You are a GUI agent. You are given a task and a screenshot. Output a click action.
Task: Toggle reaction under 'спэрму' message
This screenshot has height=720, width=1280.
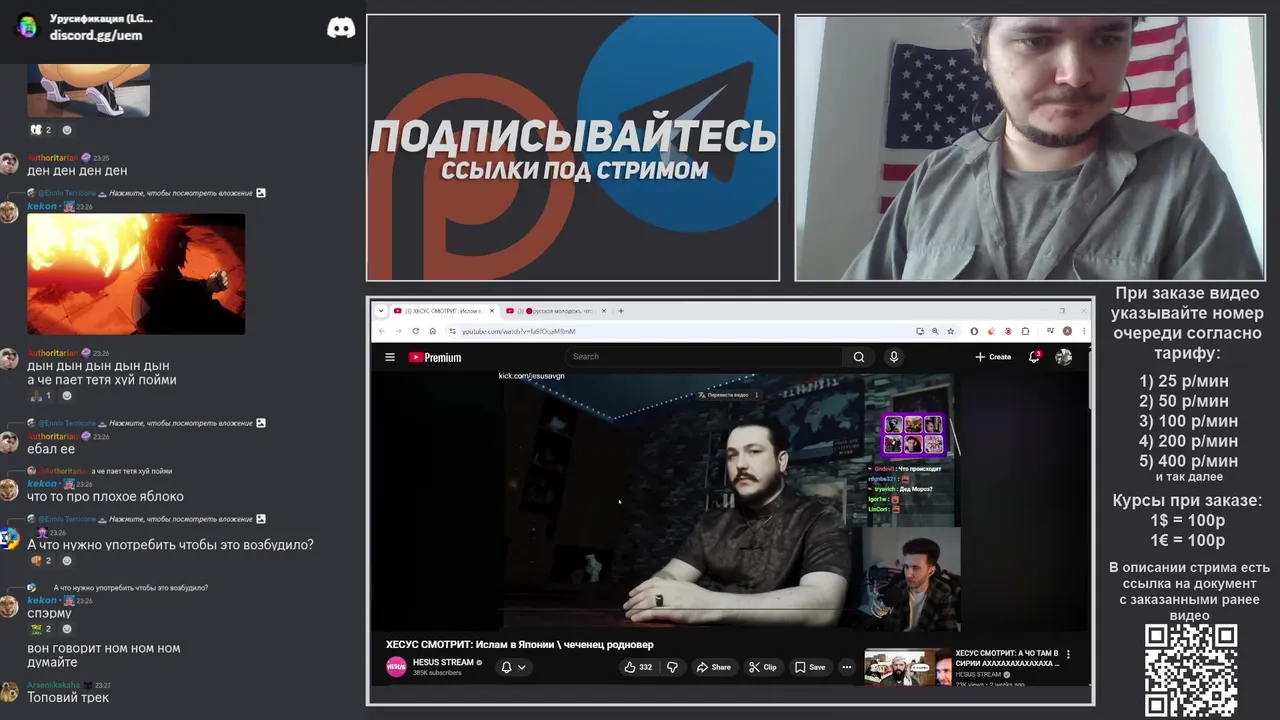pos(41,629)
